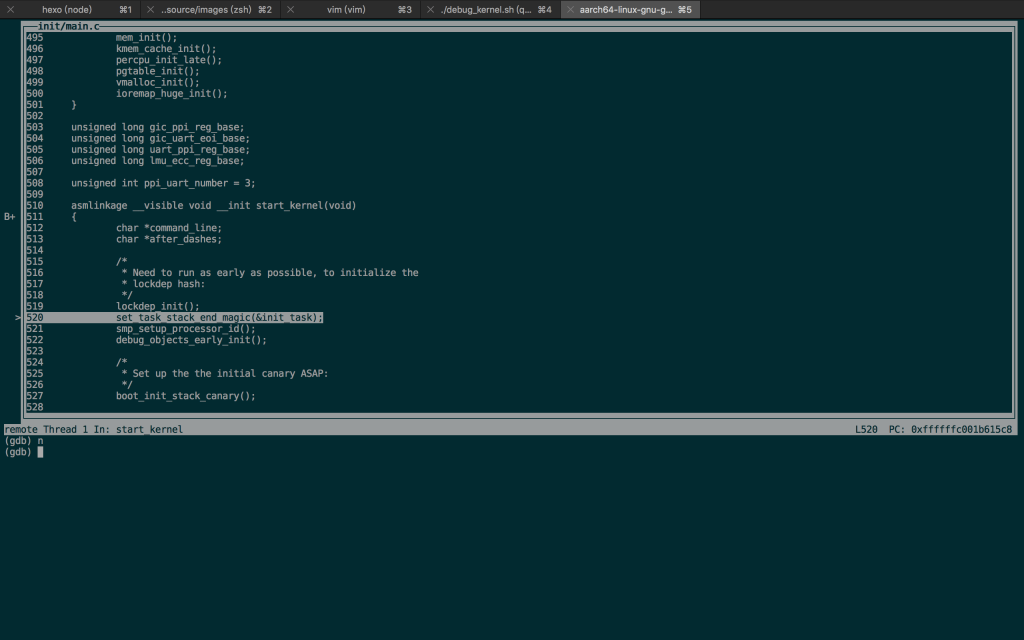Click the percpu_init_late(); line
Viewport: 1024px width, 640px height.
tap(168, 60)
